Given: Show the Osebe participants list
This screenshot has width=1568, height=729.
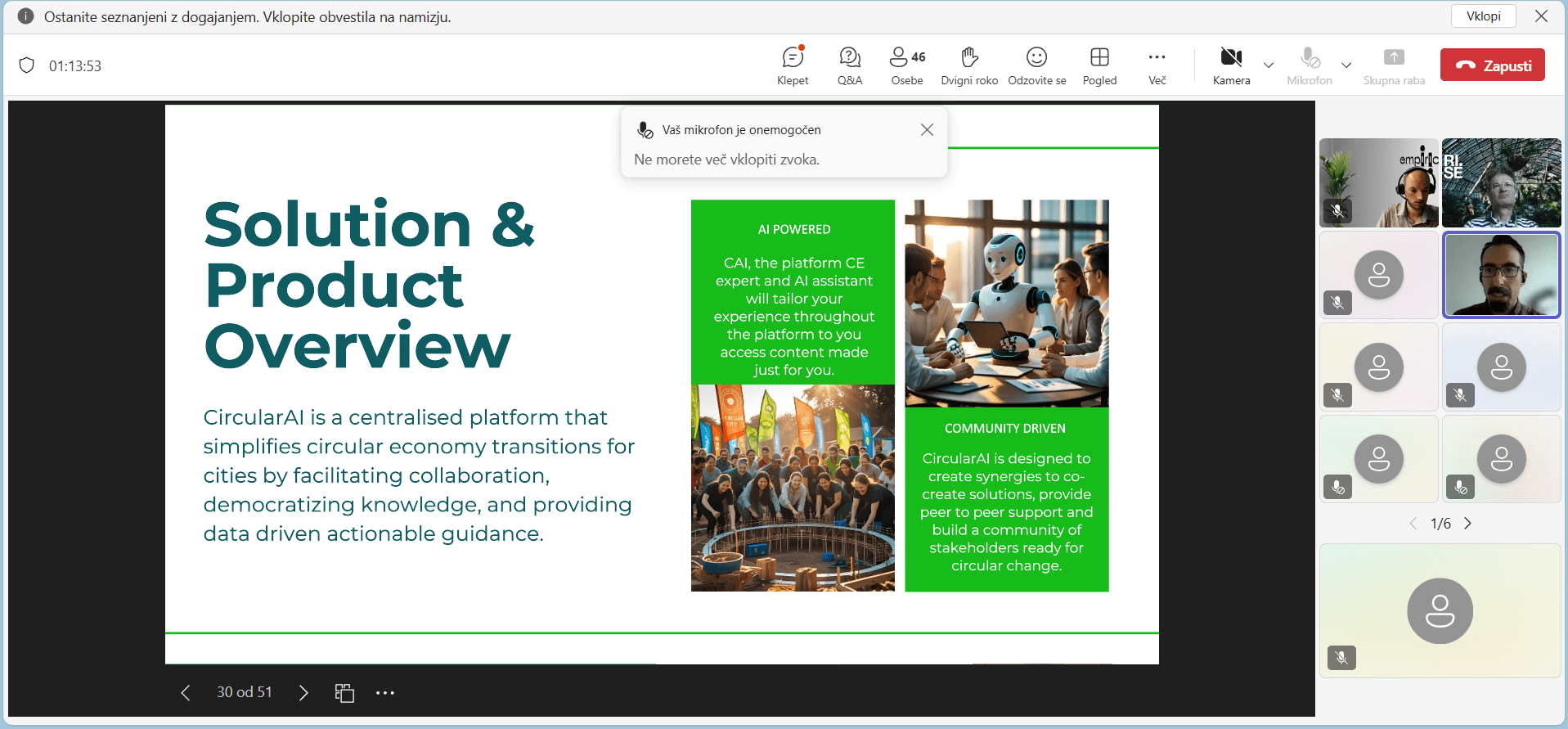Looking at the screenshot, I should (907, 65).
